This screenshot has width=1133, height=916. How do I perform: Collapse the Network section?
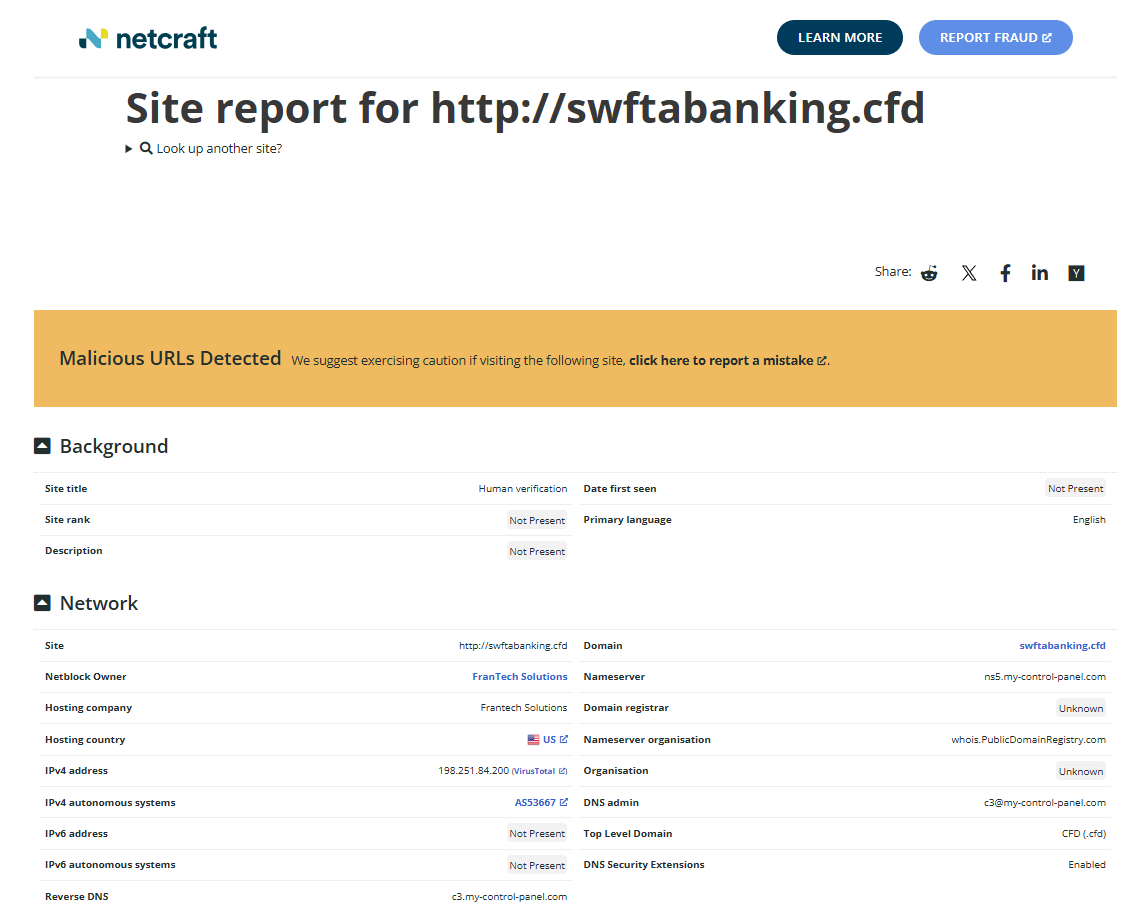click(43, 602)
